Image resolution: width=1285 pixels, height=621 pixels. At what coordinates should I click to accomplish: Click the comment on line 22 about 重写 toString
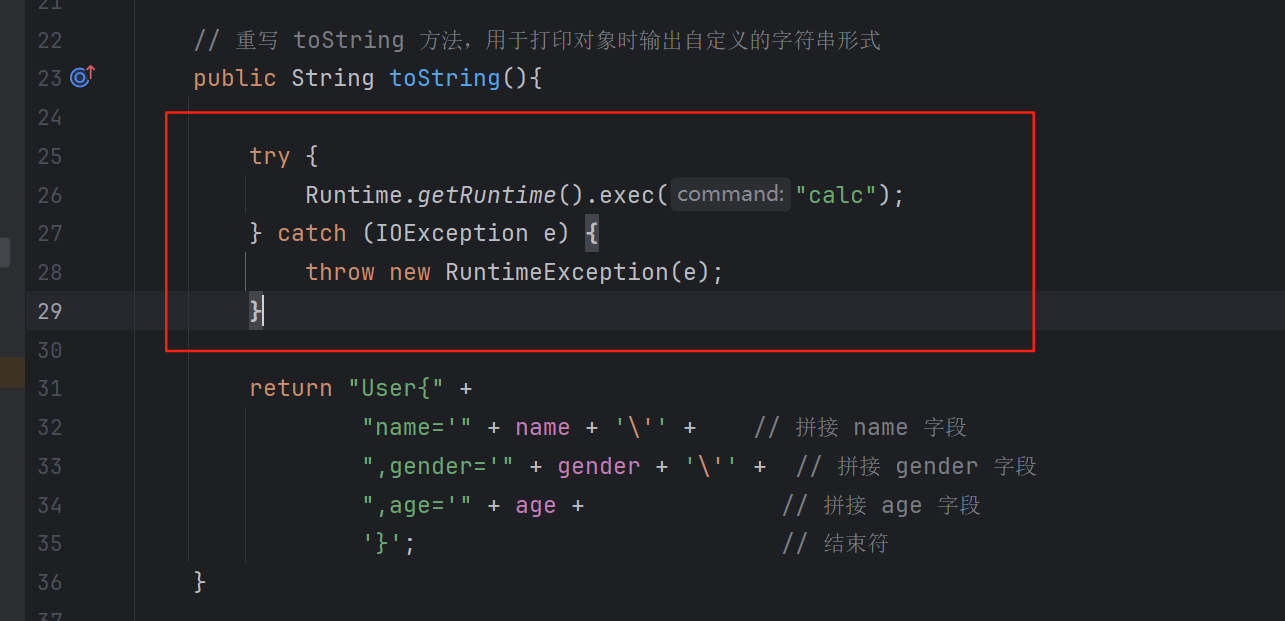[x=537, y=40]
